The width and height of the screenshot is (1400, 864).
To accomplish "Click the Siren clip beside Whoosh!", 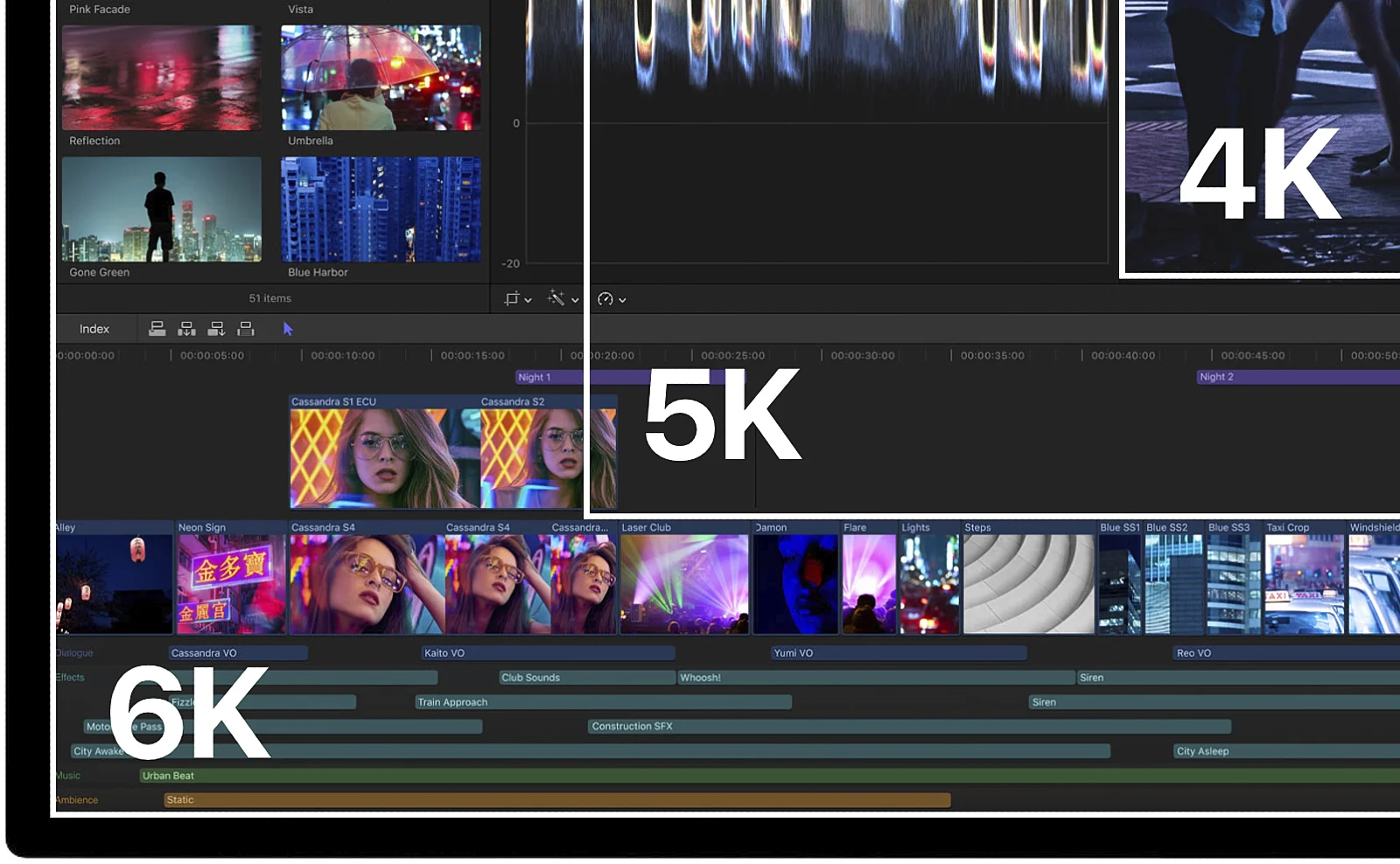I will [x=1238, y=678].
